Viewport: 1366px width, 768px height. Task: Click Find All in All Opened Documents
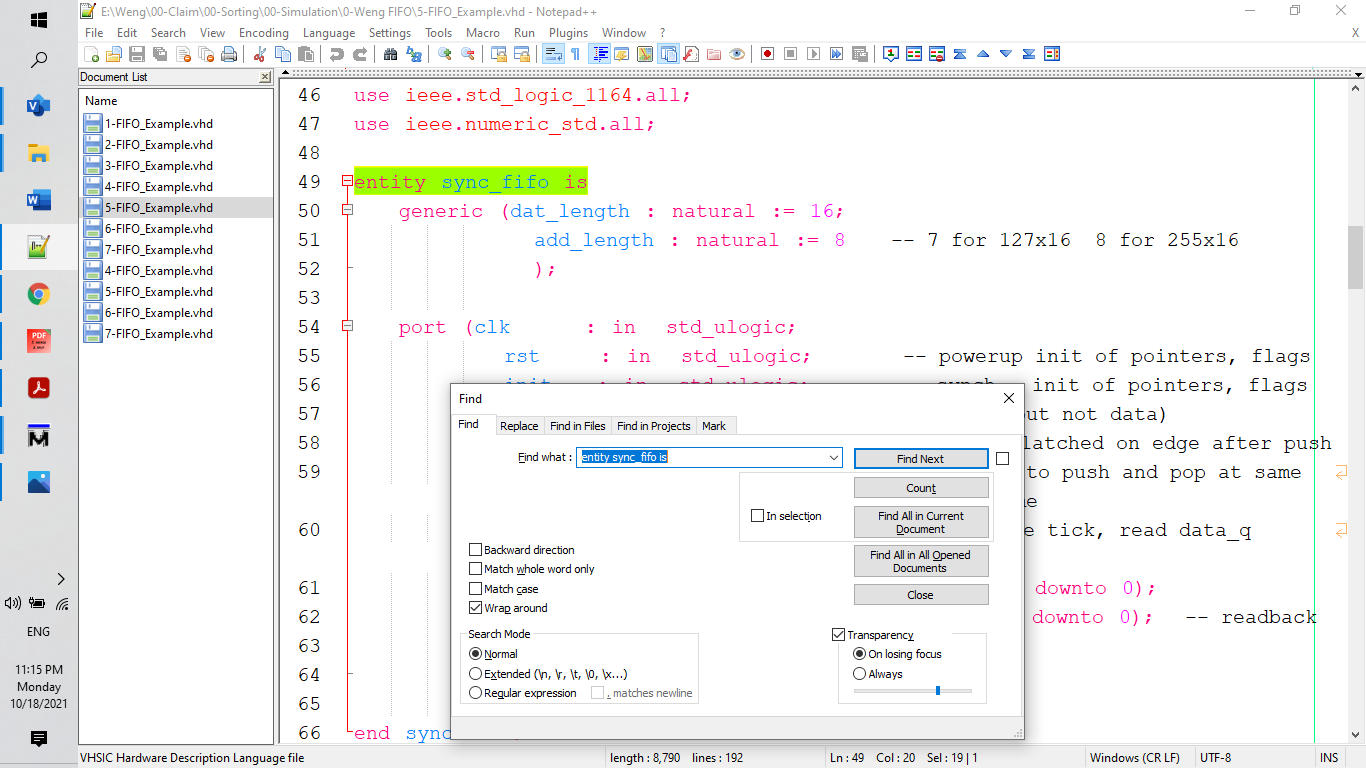921,561
